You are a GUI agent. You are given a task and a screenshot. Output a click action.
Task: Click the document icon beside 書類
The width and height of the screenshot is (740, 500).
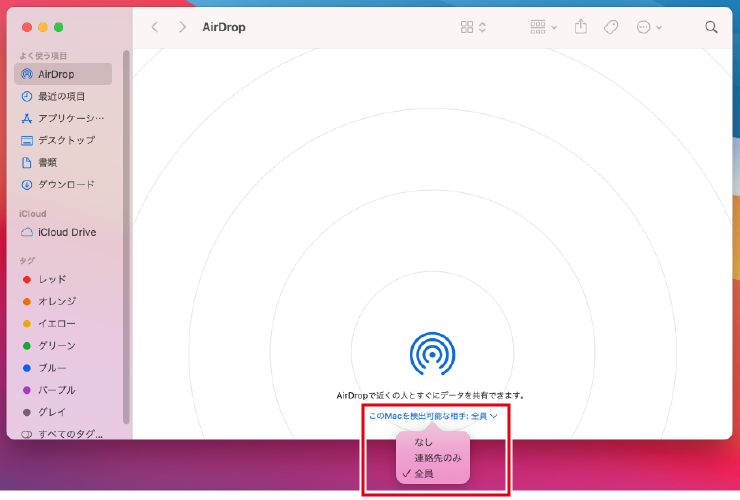(27, 162)
